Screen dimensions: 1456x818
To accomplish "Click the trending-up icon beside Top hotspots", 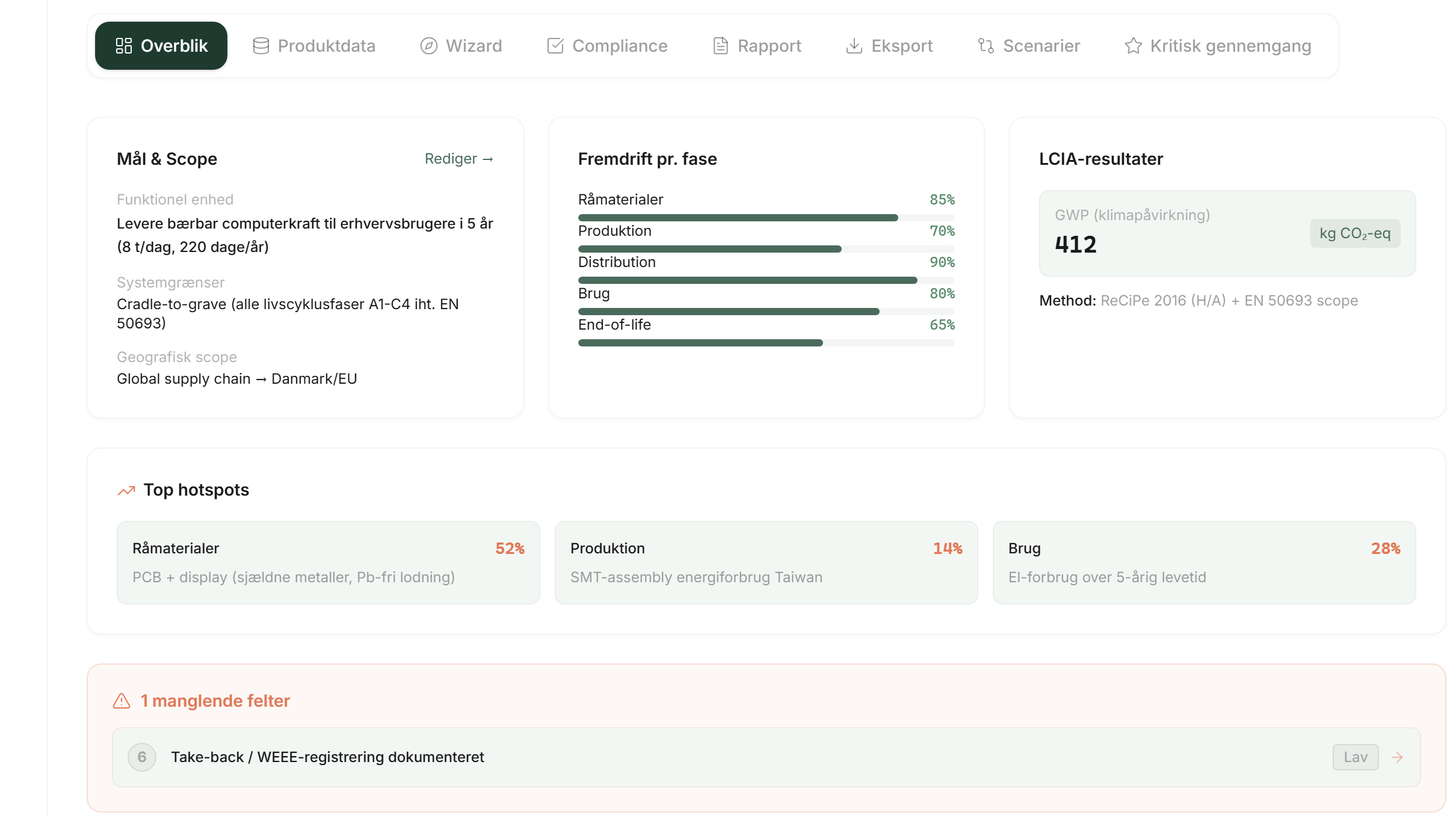I will (126, 491).
